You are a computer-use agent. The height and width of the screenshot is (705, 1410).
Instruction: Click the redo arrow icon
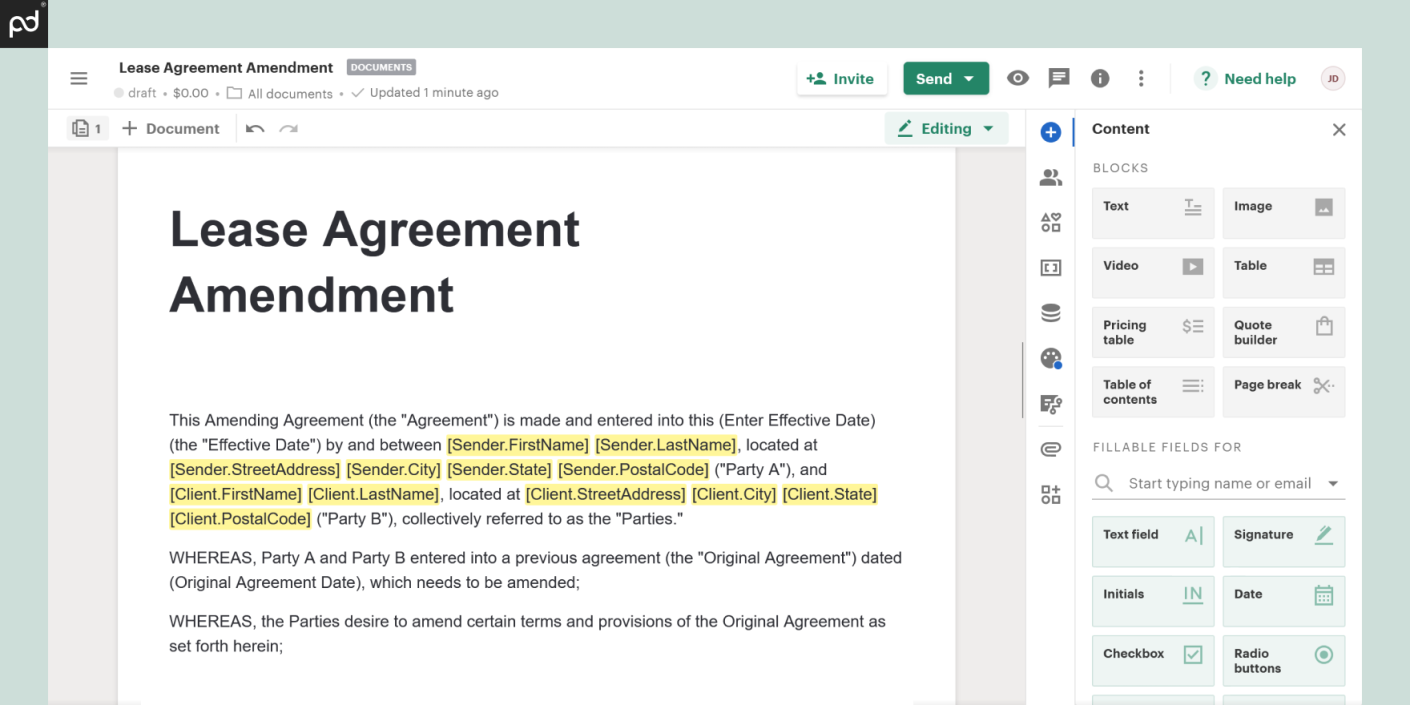289,129
